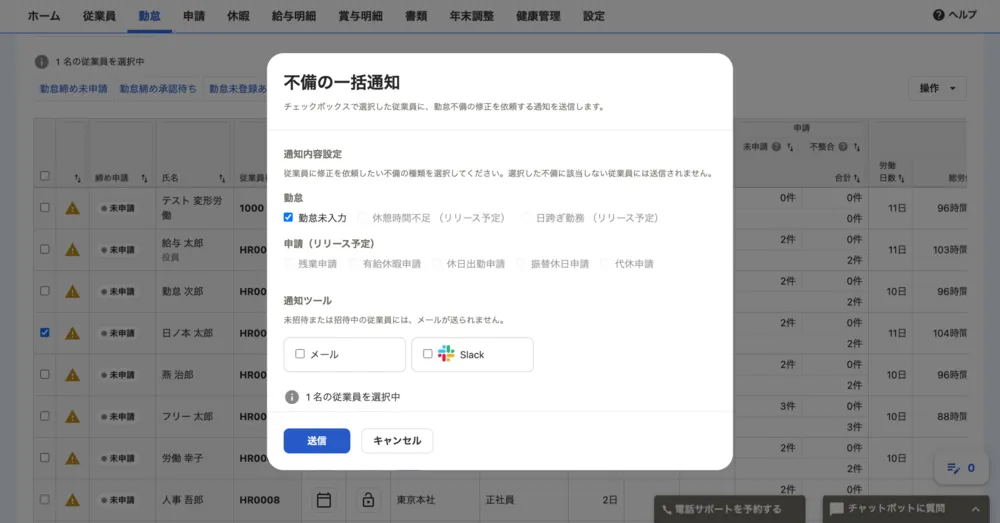Open the 従業員 tab
The image size is (1000, 523).
point(99,16)
